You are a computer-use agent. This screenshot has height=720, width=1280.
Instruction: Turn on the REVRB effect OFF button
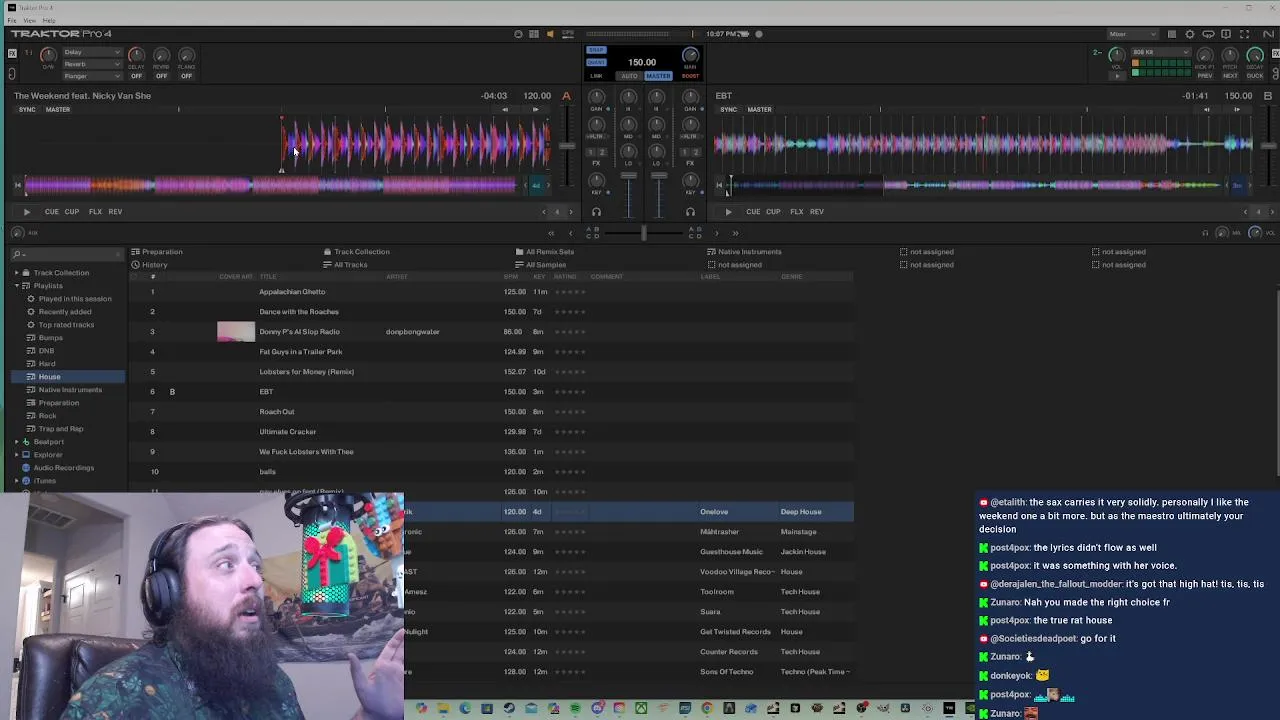[x=161, y=76]
